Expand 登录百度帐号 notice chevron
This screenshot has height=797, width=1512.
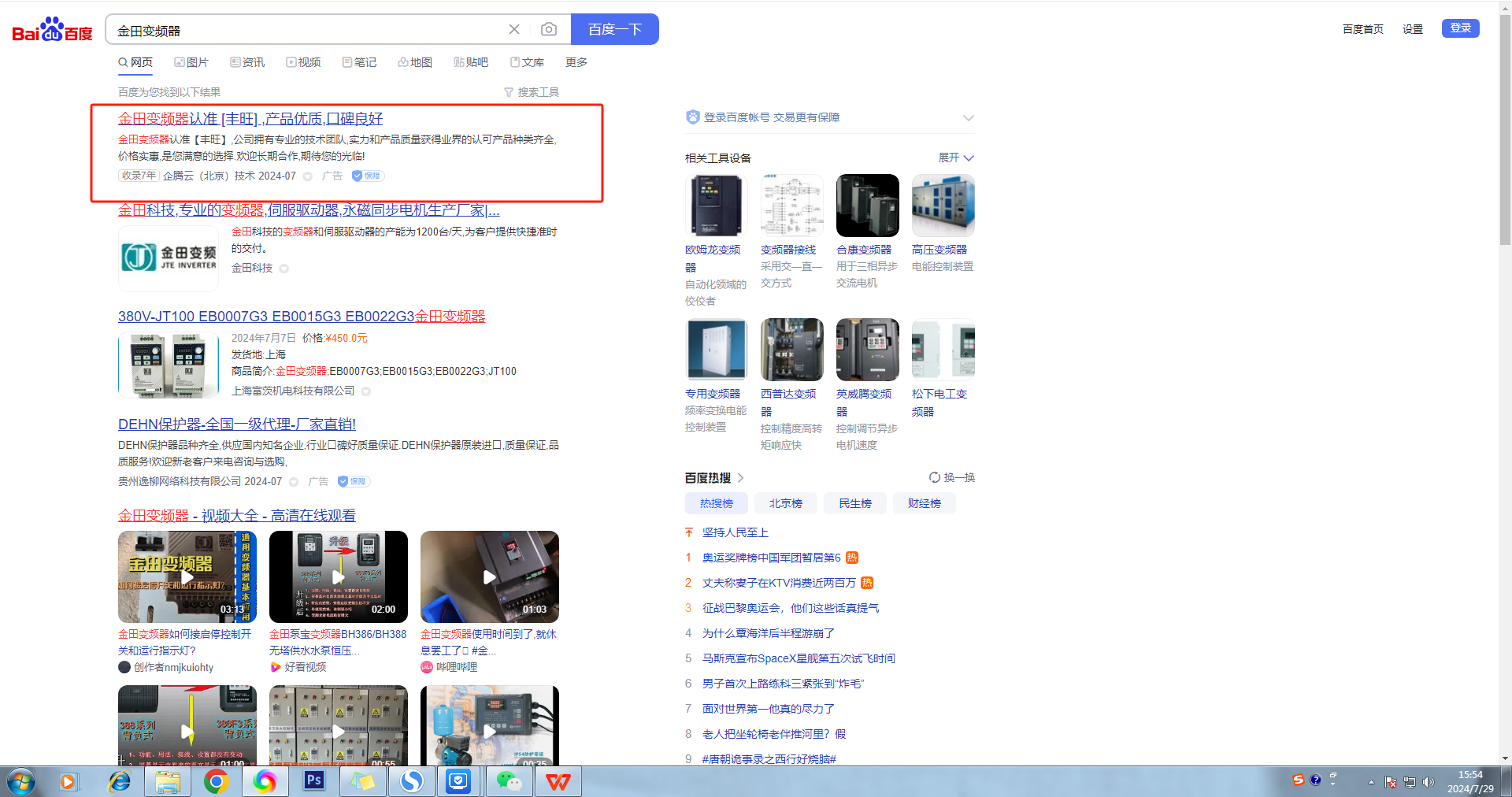969,117
